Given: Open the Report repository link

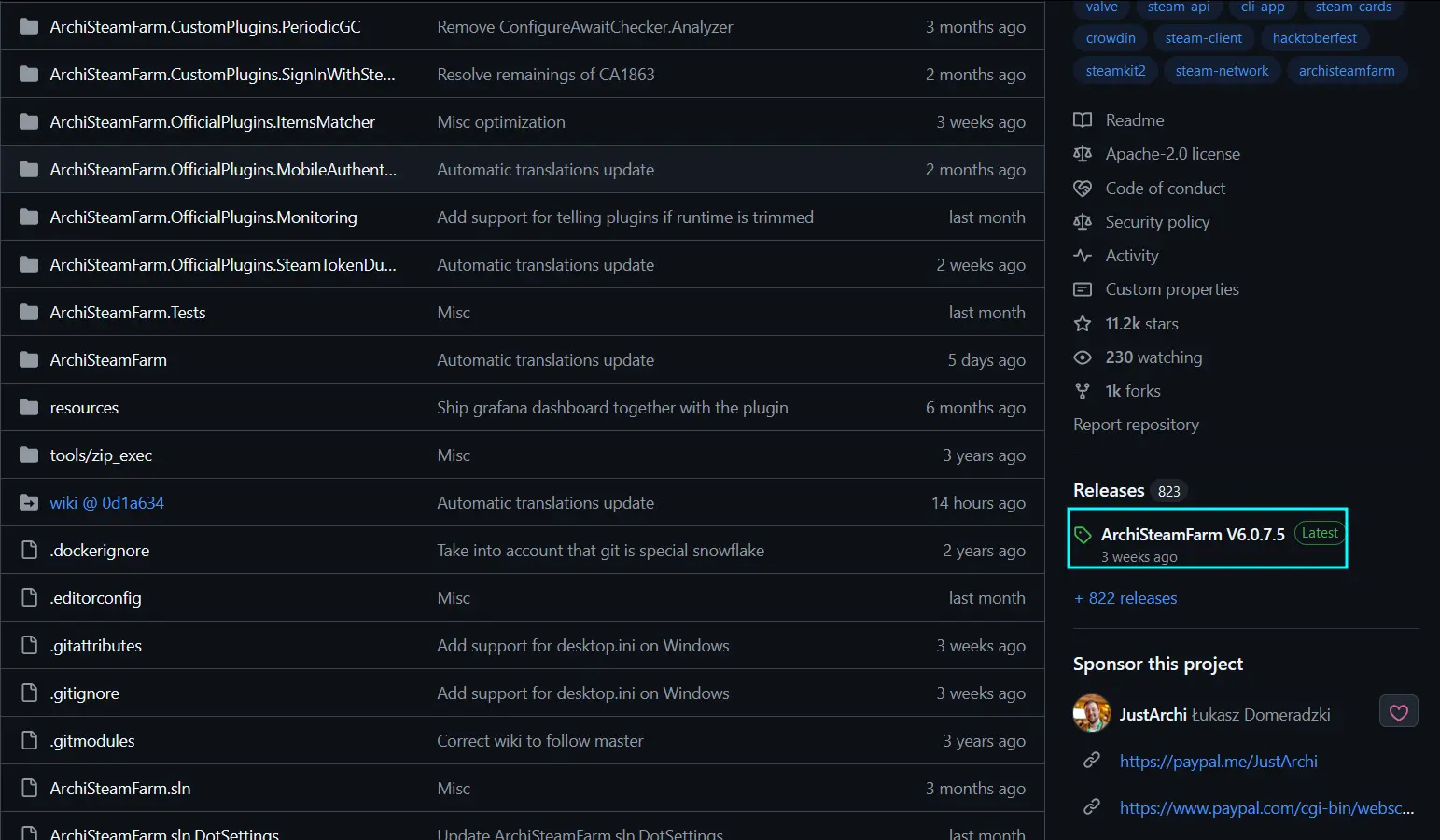Looking at the screenshot, I should [x=1136, y=425].
